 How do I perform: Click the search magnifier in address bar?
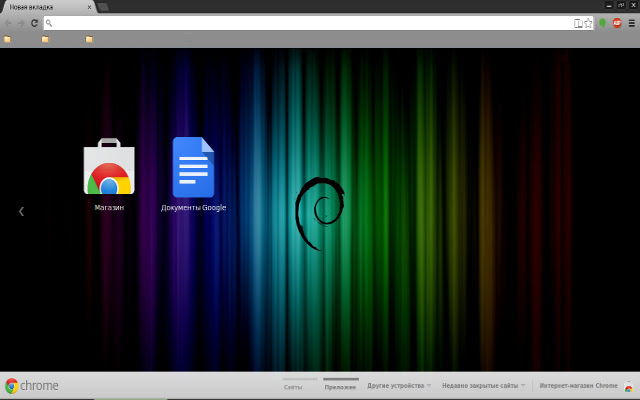49,23
